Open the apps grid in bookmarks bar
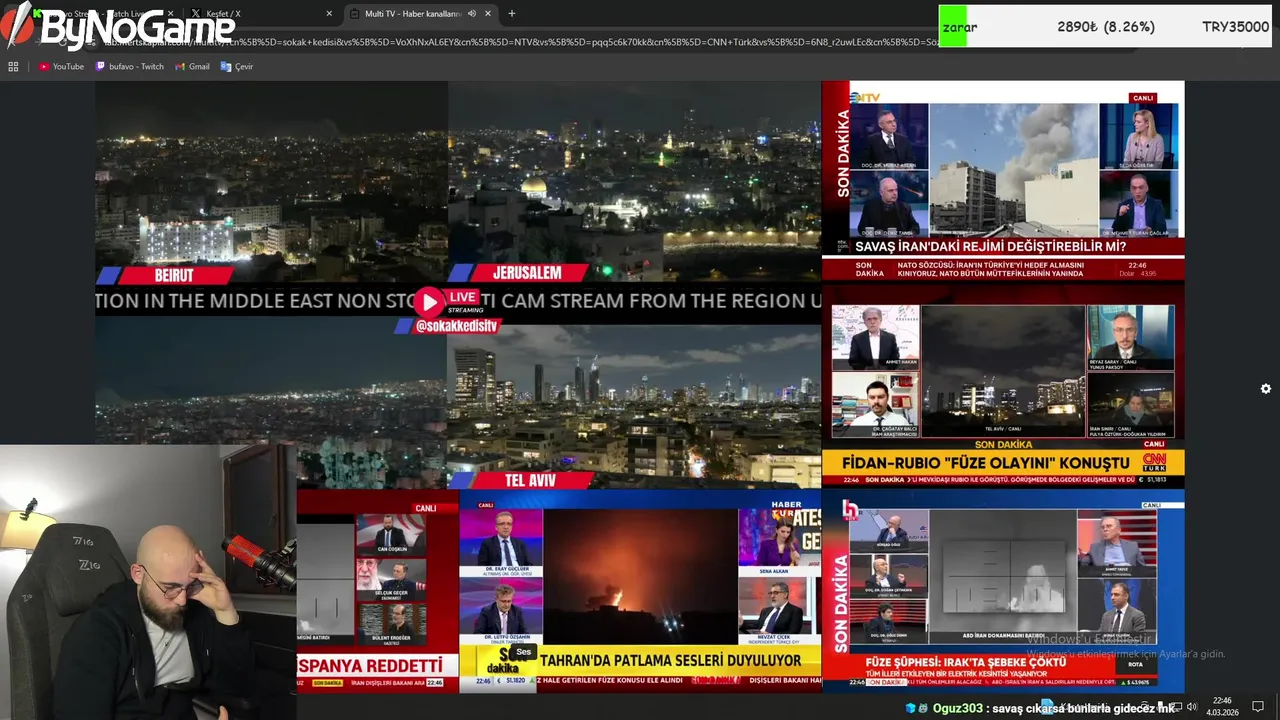This screenshot has height=720, width=1280. click(x=13, y=66)
